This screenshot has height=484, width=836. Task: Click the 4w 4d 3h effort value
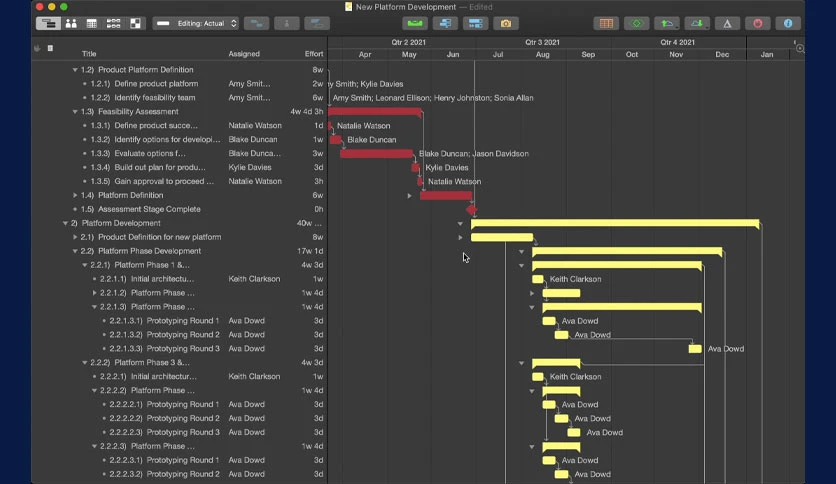click(307, 112)
